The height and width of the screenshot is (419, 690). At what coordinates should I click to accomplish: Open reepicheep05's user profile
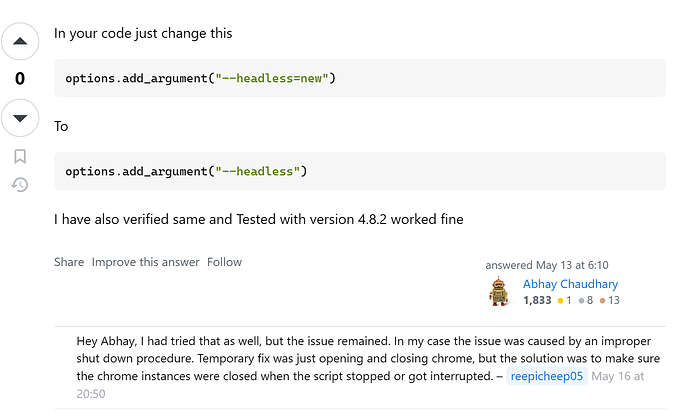coord(547,376)
